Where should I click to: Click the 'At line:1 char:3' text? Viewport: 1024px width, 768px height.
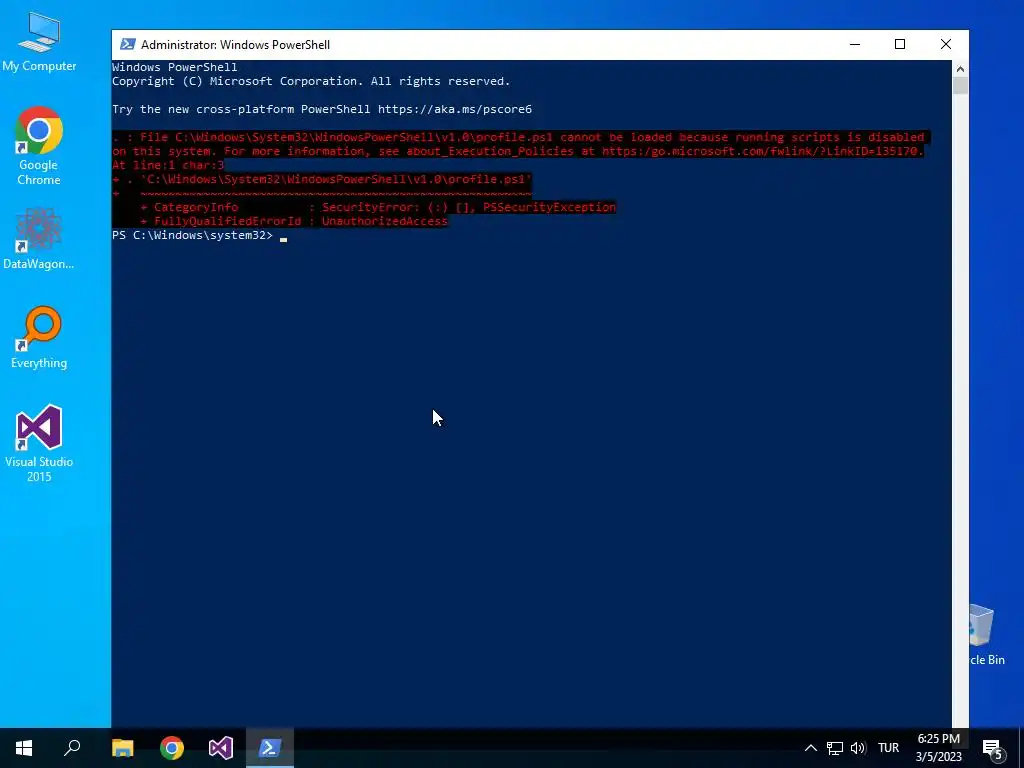(x=168, y=165)
